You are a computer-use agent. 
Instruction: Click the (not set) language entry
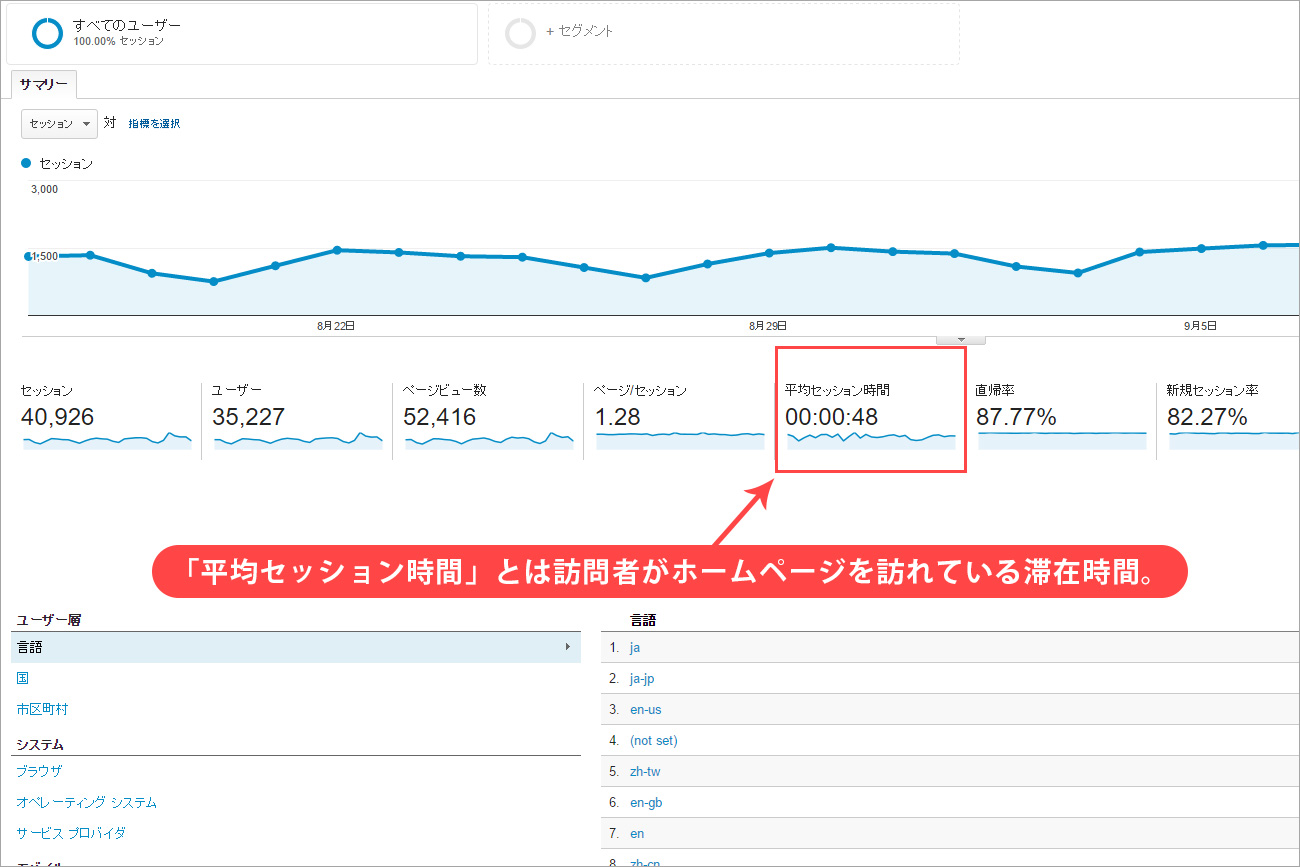click(x=654, y=741)
